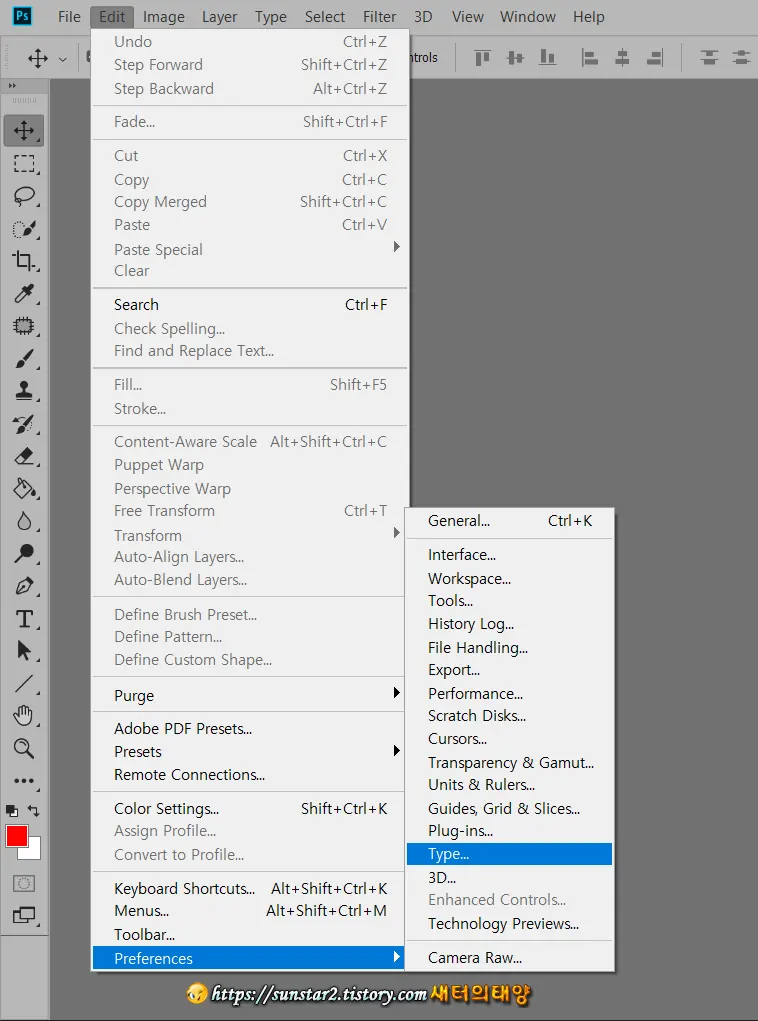Open the Edit Toolbar three-dots icon

[24, 780]
